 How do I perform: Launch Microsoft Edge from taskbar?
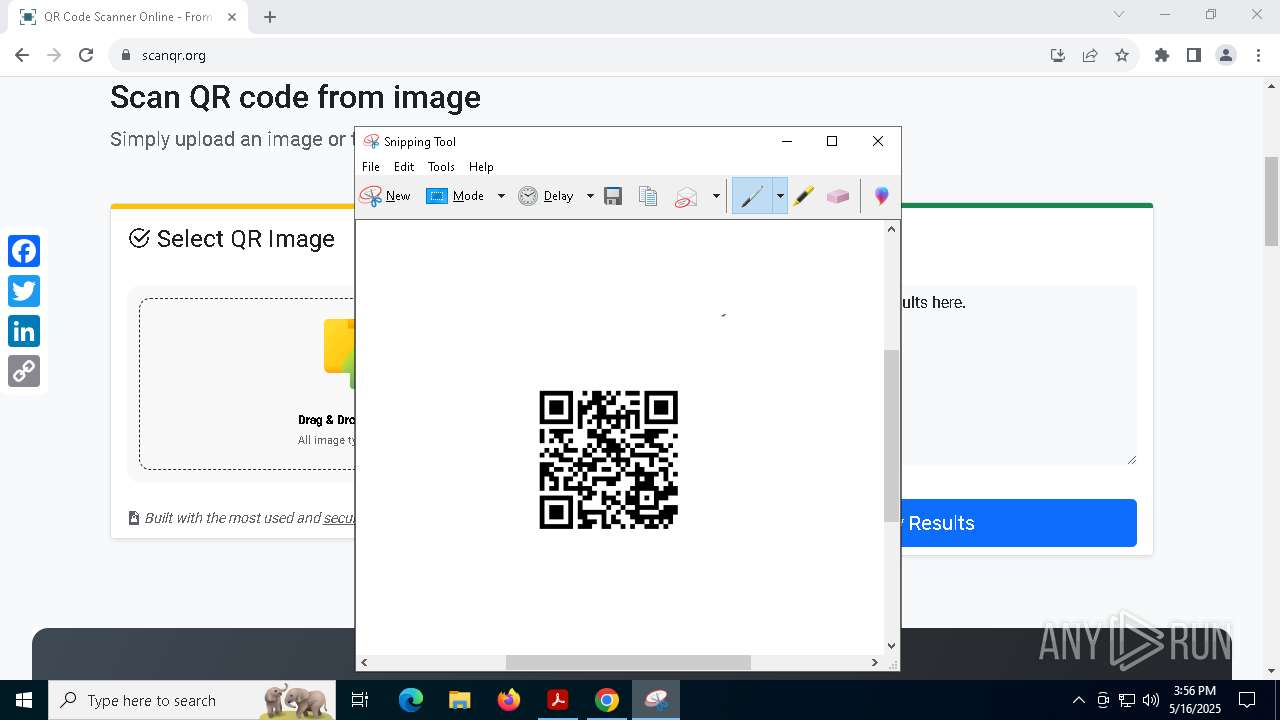tap(411, 700)
